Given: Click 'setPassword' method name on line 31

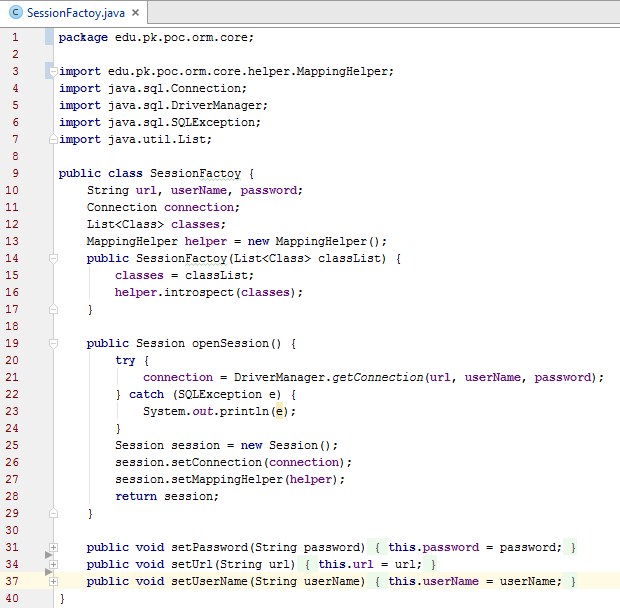Looking at the screenshot, I should 209,548.
